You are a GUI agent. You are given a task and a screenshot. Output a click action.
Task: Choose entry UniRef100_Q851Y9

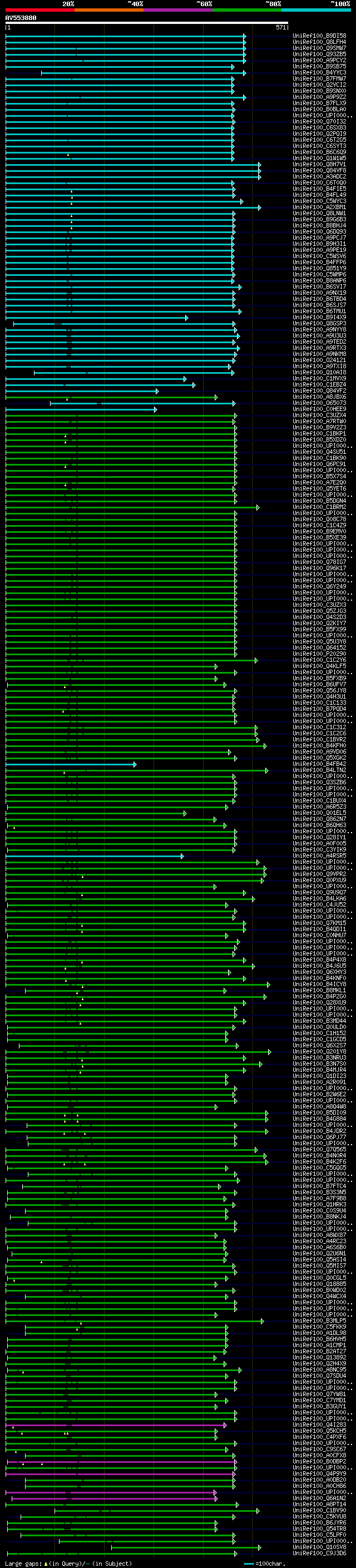pyautogui.click(x=319, y=269)
